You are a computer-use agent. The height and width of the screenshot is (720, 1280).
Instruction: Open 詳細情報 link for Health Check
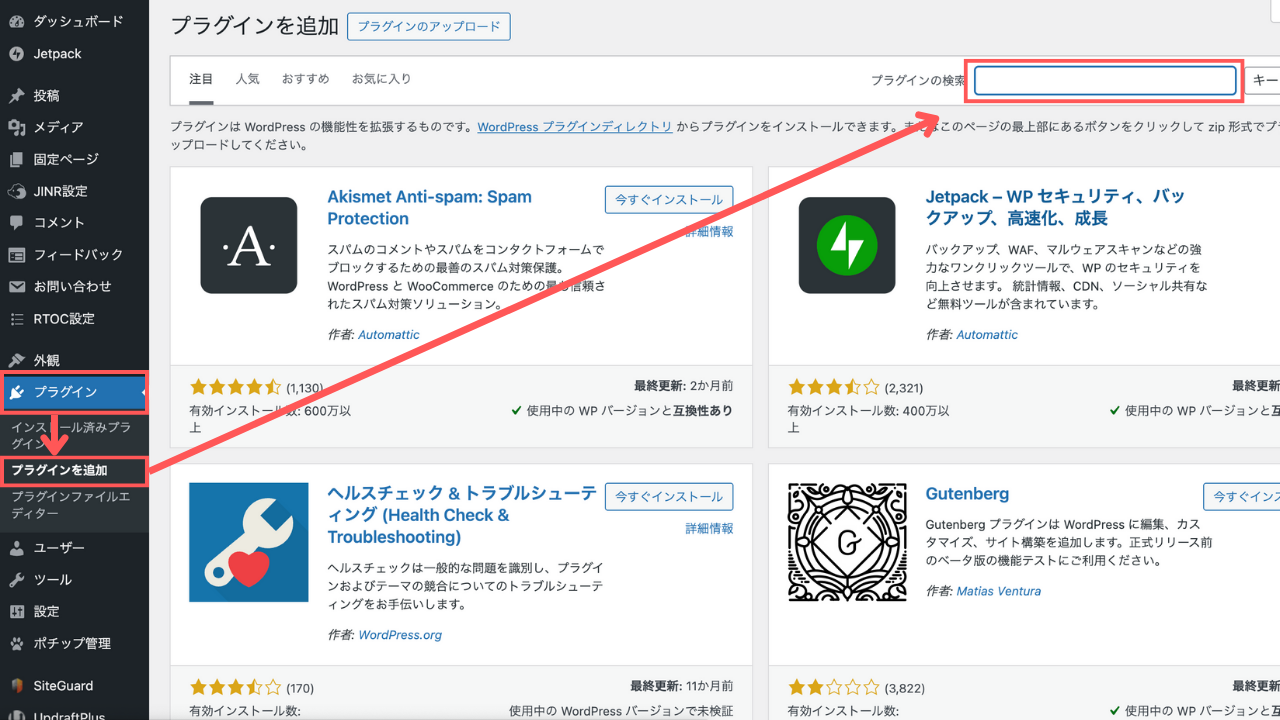(709, 529)
